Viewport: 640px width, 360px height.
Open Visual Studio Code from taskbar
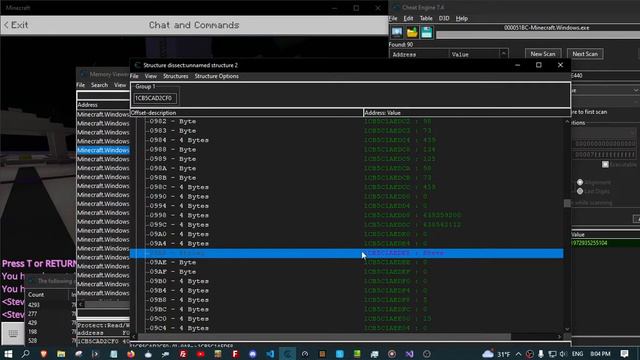point(270,354)
